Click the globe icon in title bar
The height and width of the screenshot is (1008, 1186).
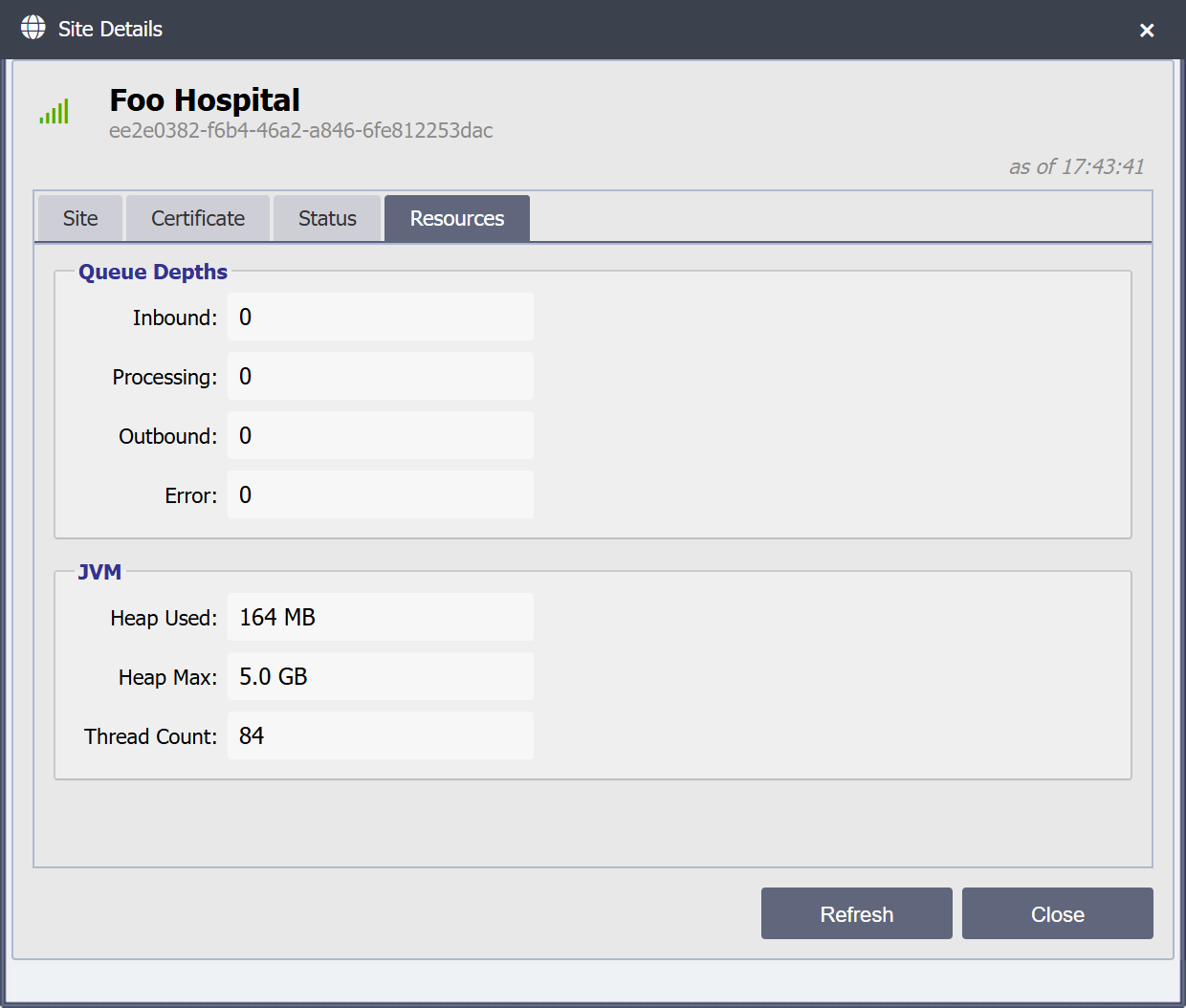33,28
